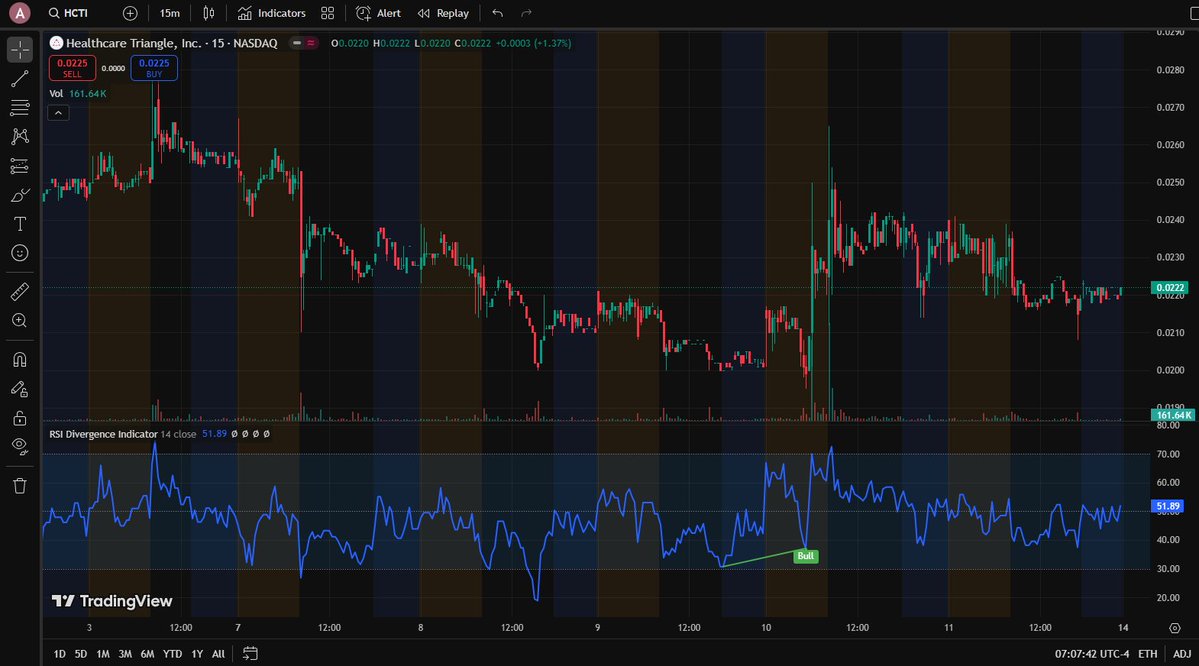
Task: Collapse the indicator legend chevron
Action: tap(58, 112)
